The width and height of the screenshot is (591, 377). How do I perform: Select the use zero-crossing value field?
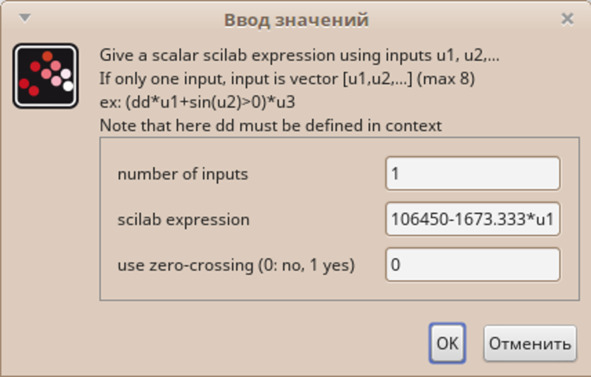[x=473, y=264]
